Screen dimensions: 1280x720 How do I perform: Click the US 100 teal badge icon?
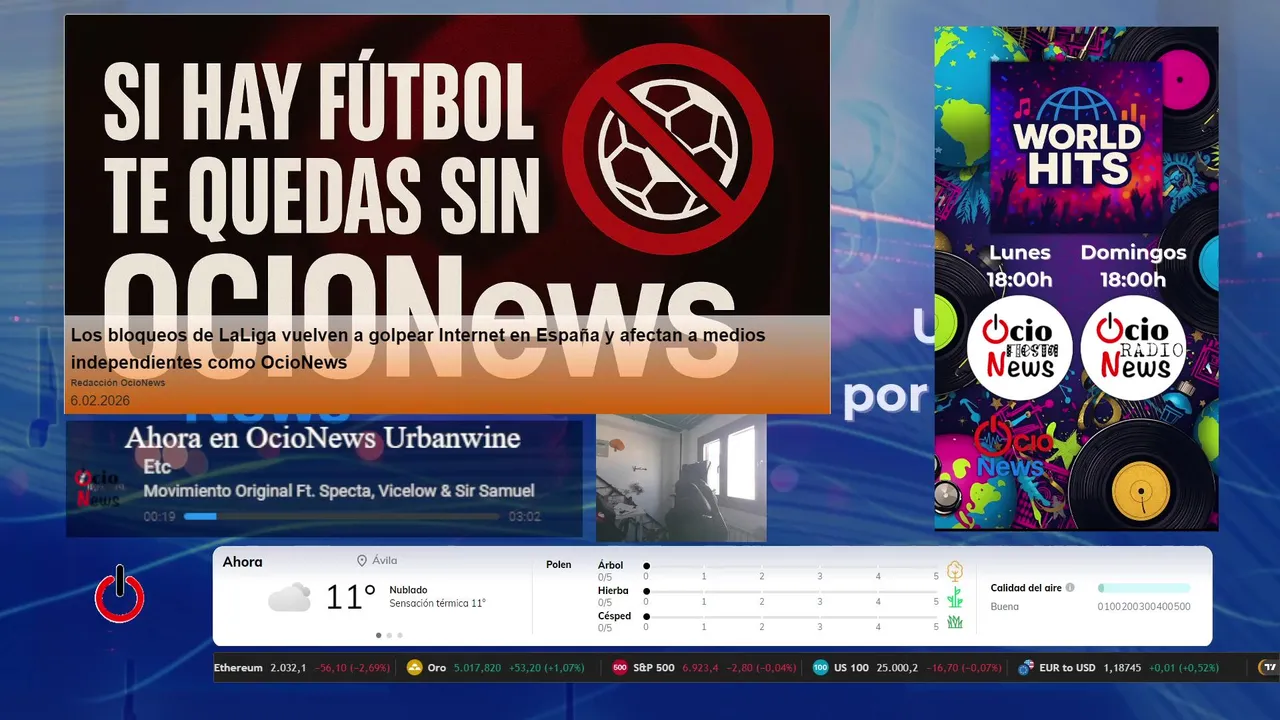click(x=821, y=668)
